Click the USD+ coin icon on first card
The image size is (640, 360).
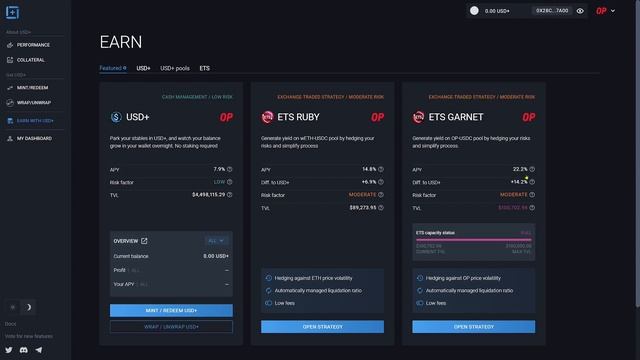[x=116, y=117]
